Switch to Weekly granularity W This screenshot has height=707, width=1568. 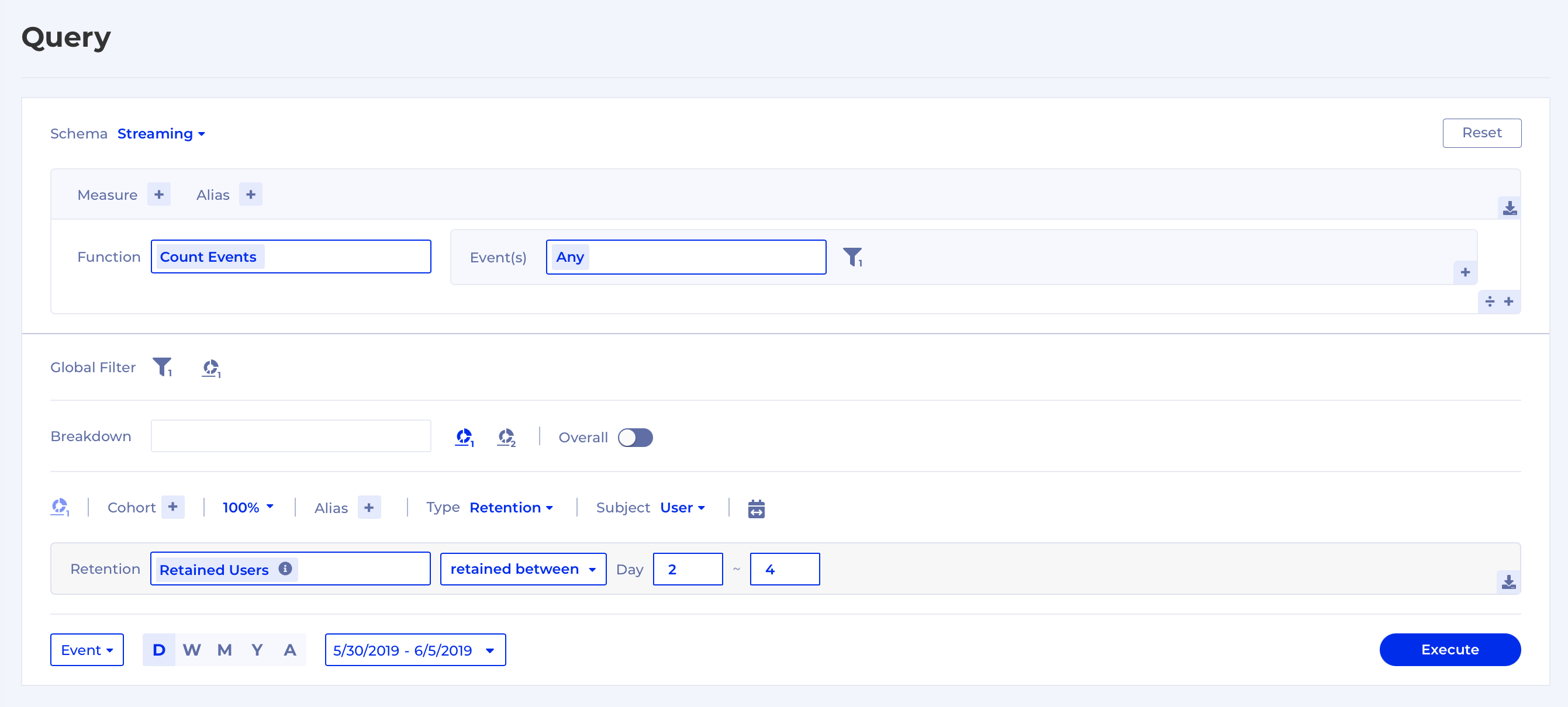(x=191, y=650)
